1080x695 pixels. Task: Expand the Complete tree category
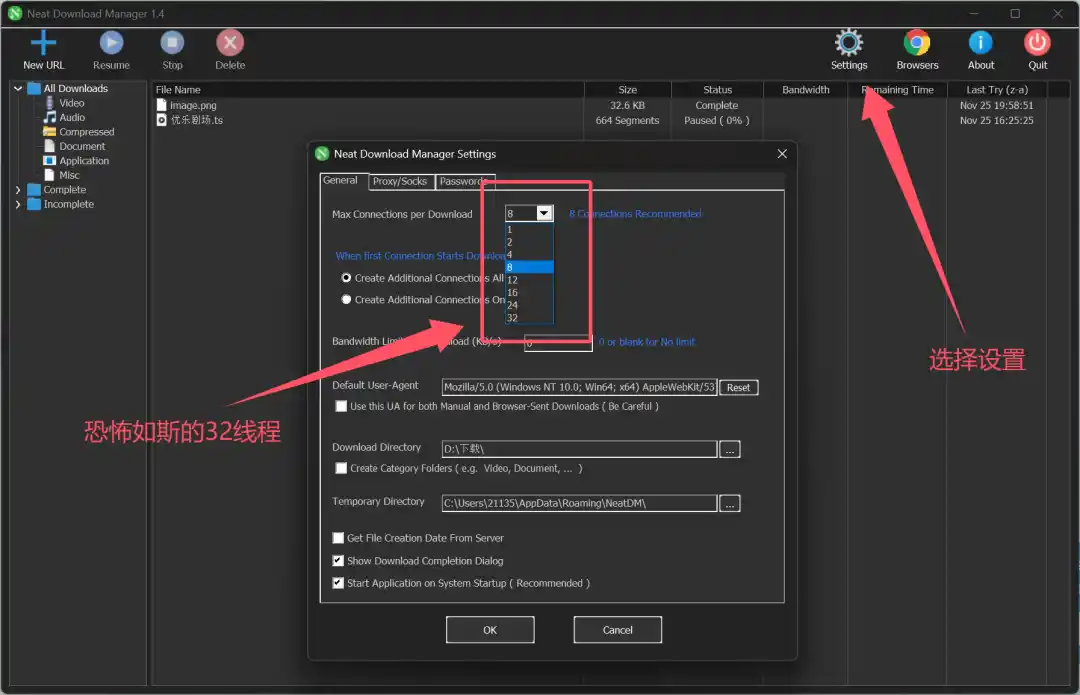(18, 190)
